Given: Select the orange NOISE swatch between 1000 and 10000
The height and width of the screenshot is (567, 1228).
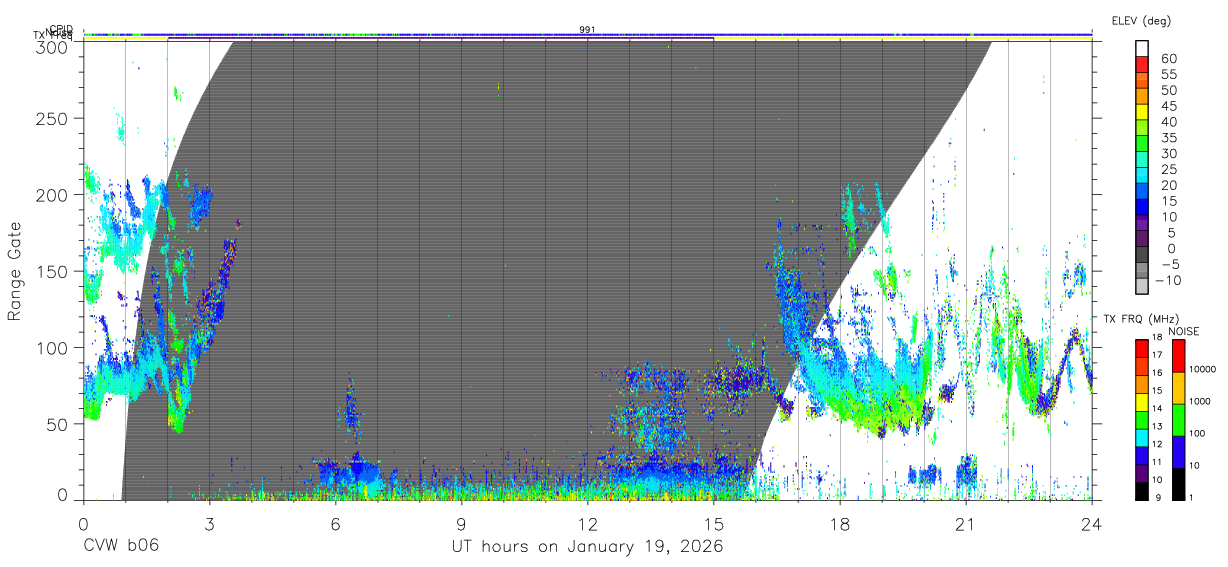Looking at the screenshot, I should (x=1178, y=387).
